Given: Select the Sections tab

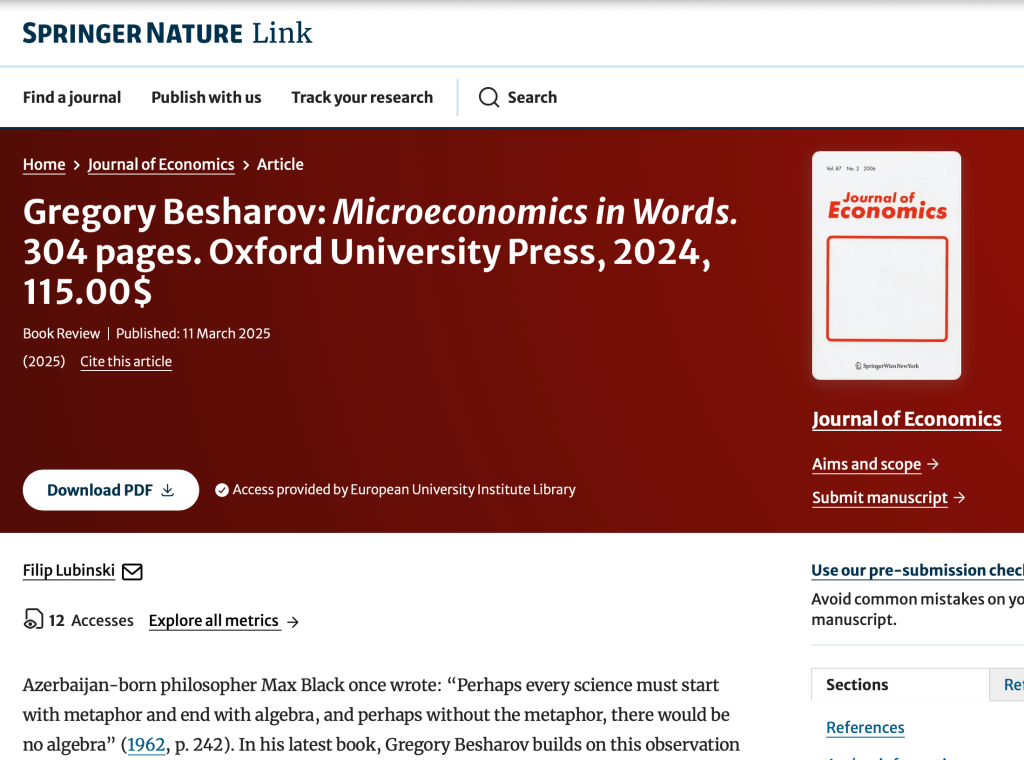Looking at the screenshot, I should tap(857, 685).
